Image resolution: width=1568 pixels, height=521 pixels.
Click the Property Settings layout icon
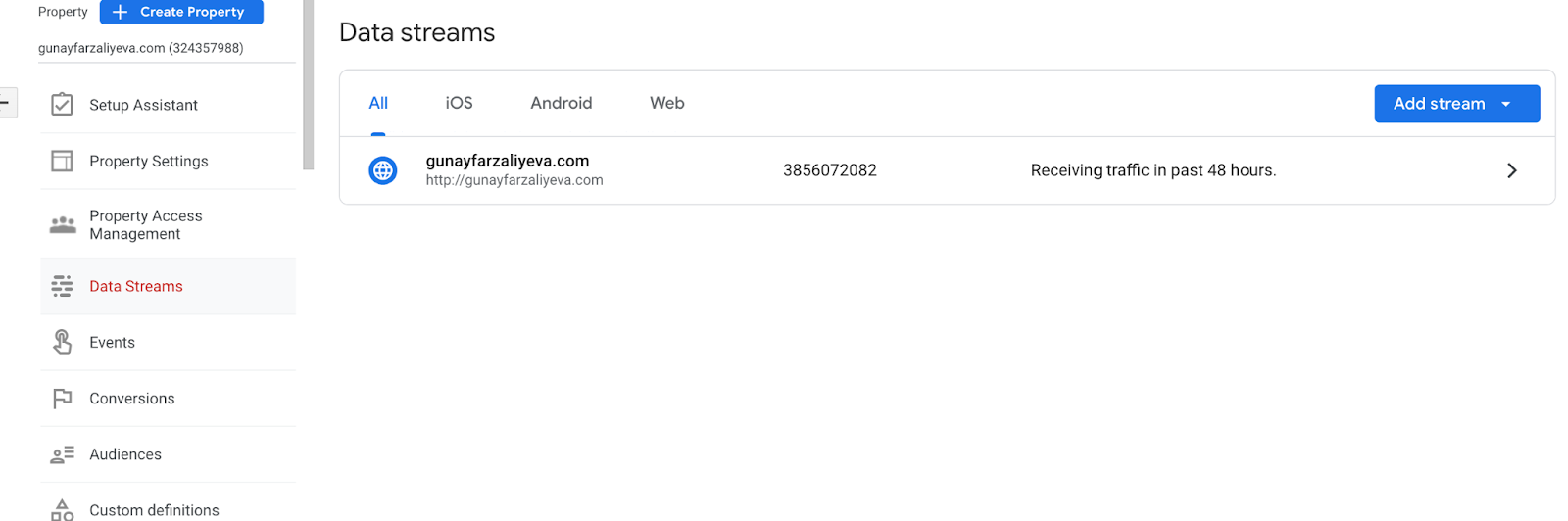(x=62, y=161)
